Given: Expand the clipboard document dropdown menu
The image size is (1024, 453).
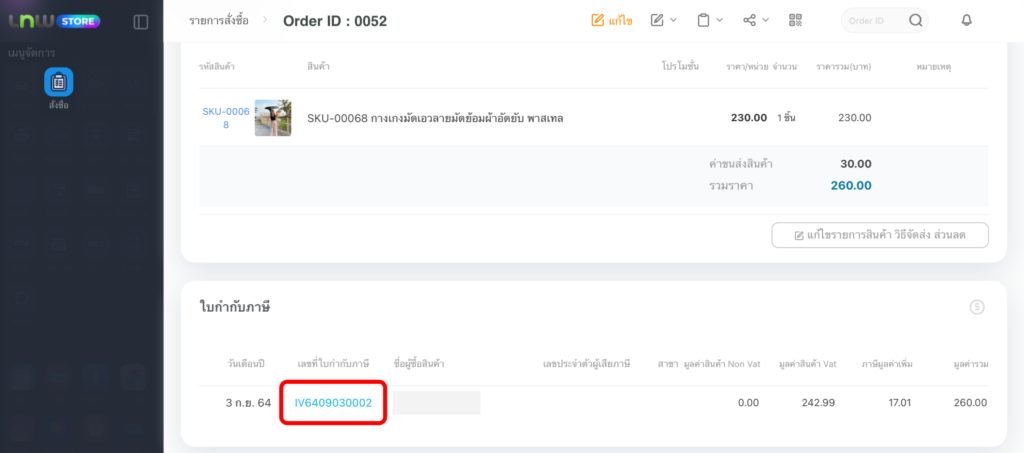Looking at the screenshot, I should point(710,20).
